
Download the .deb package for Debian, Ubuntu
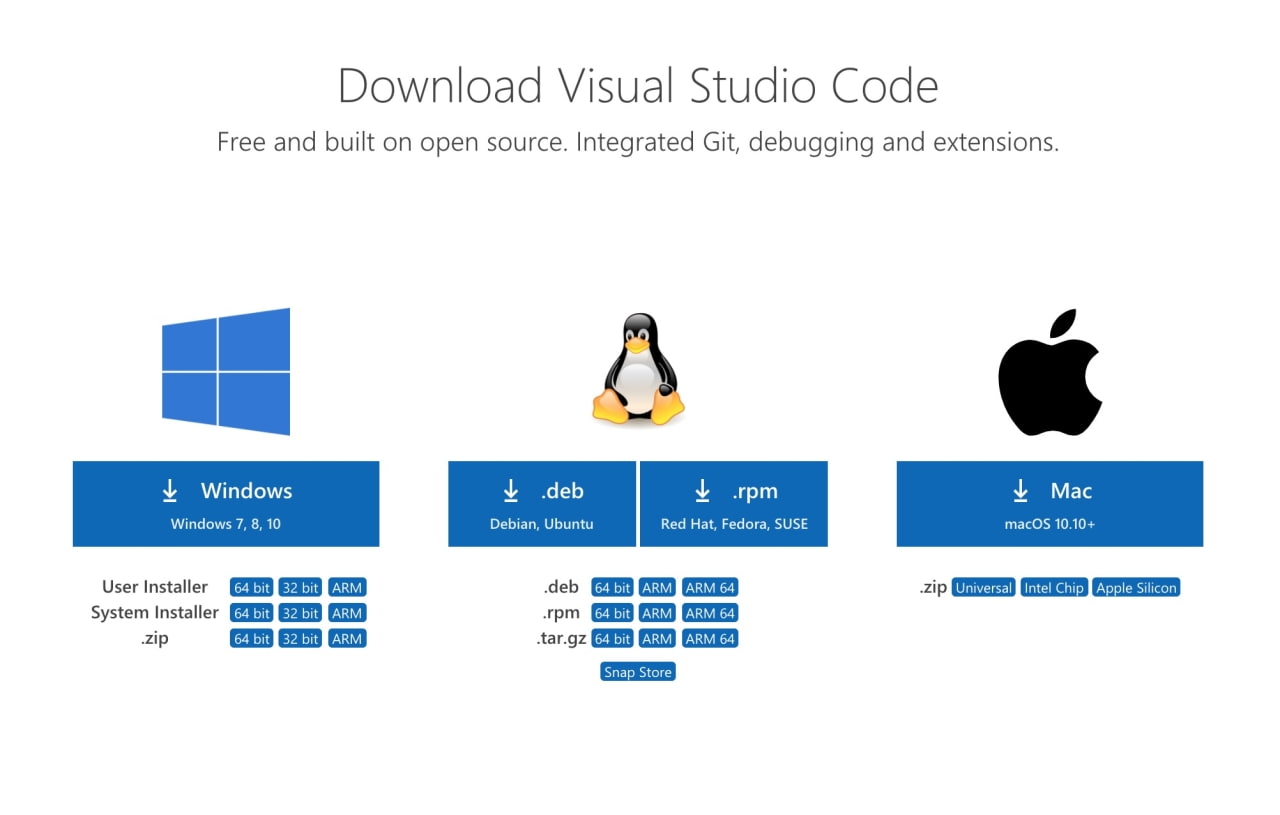(x=541, y=504)
